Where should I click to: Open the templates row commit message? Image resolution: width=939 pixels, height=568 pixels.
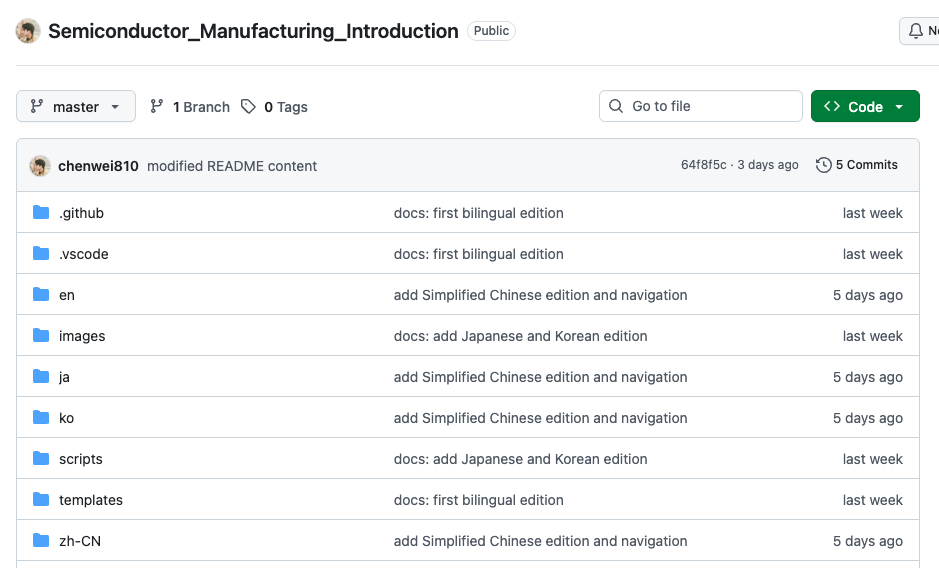(x=478, y=500)
